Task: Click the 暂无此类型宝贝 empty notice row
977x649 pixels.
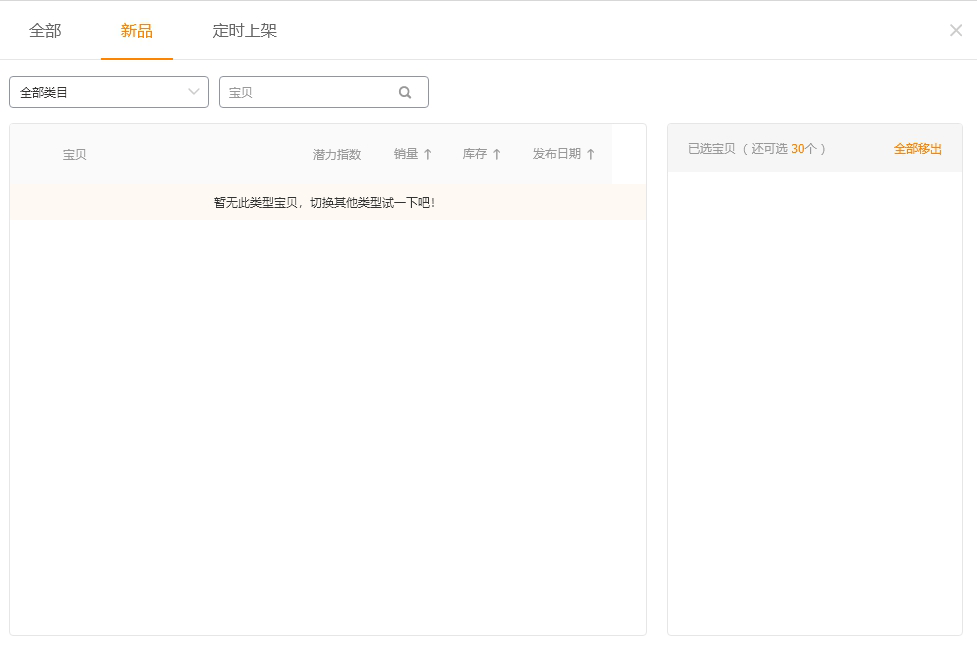Action: pyautogui.click(x=325, y=202)
